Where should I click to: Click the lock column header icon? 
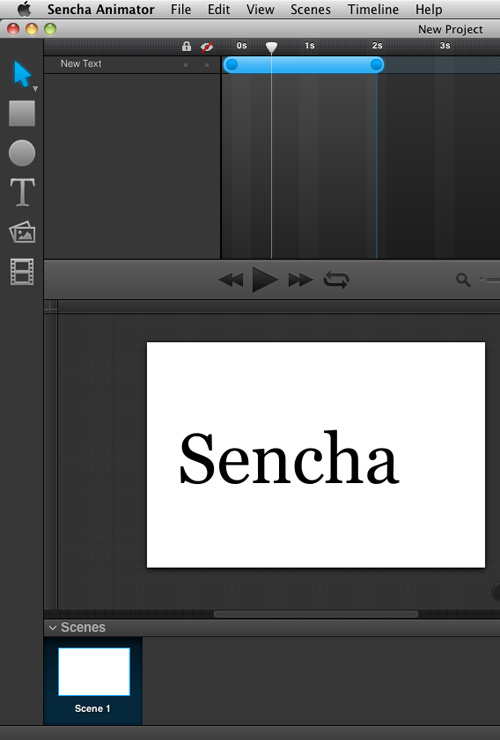186,46
